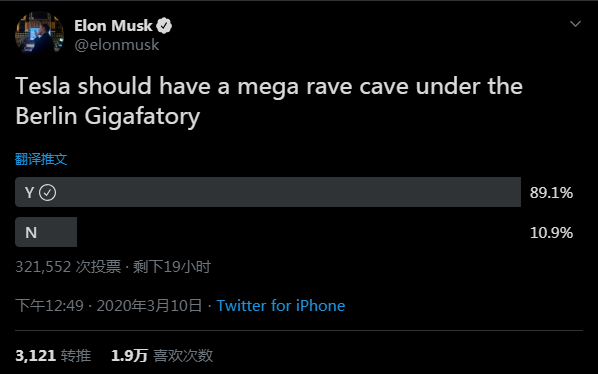598x374 pixels.
Task: View the 3,121 转推 retweets list
Action: click(53, 356)
